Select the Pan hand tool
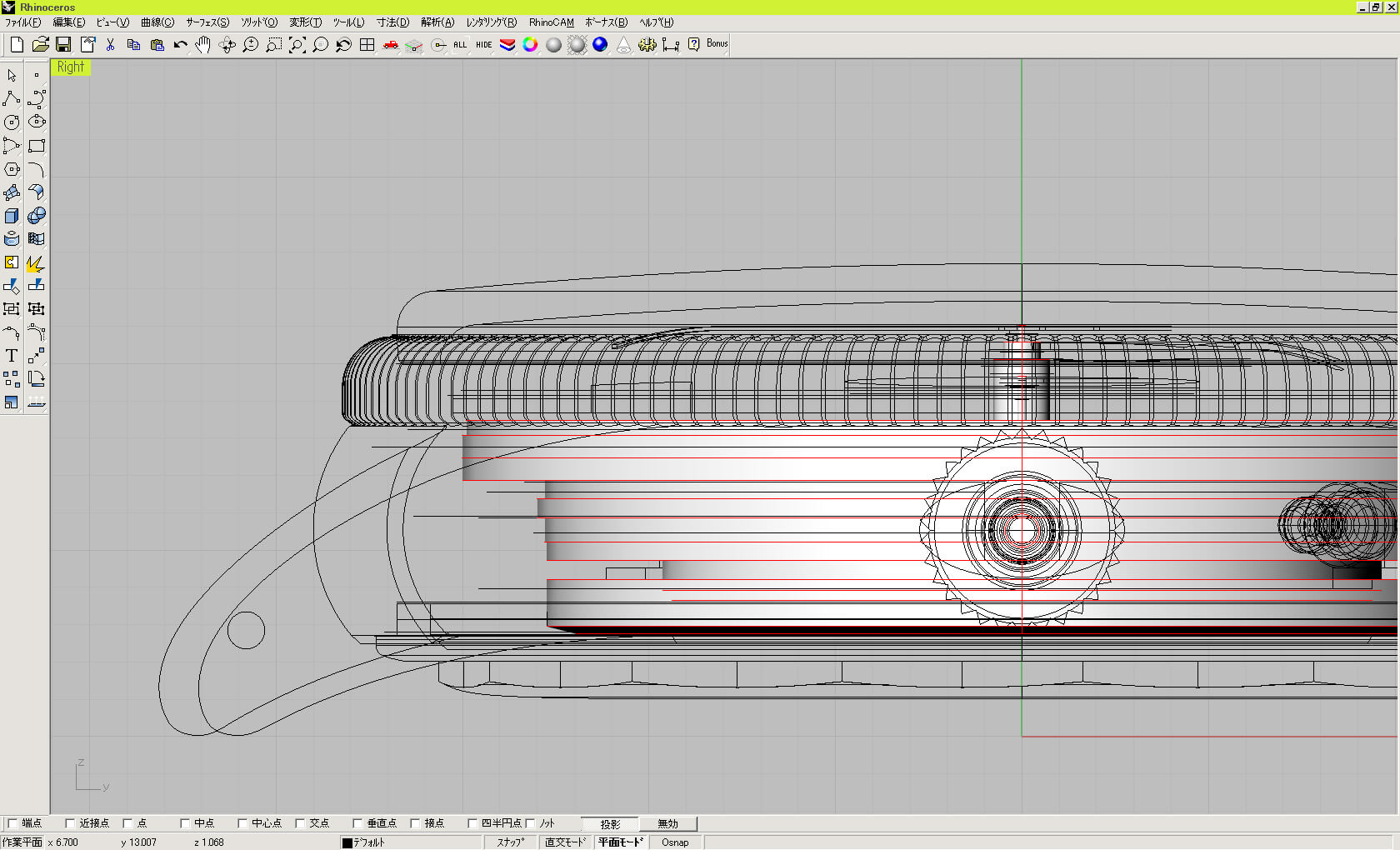This screenshot has height=850, width=1400. tap(202, 45)
